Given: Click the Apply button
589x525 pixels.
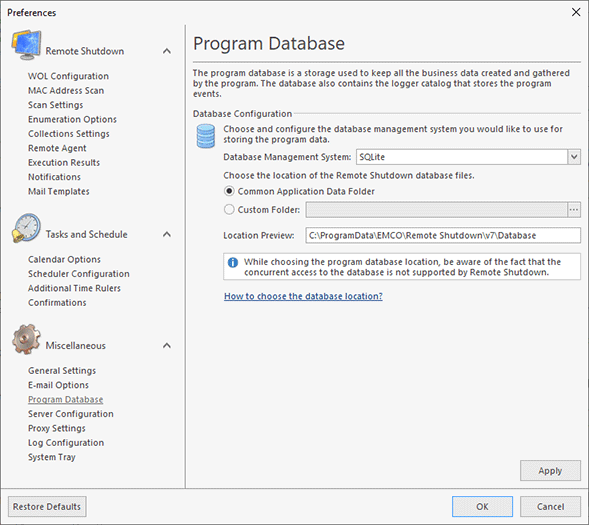Looking at the screenshot, I should point(550,471).
